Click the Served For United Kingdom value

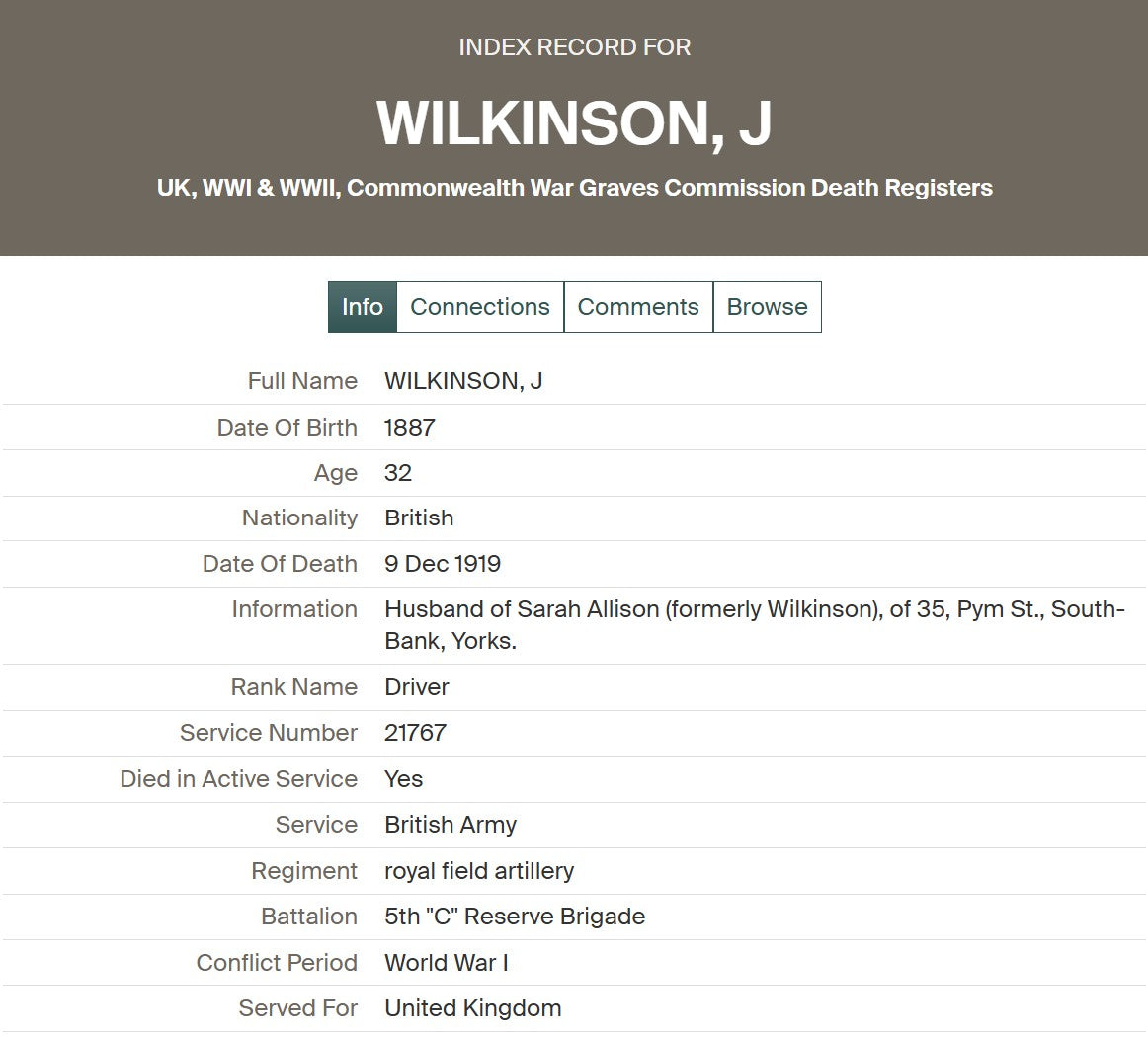point(473,1007)
